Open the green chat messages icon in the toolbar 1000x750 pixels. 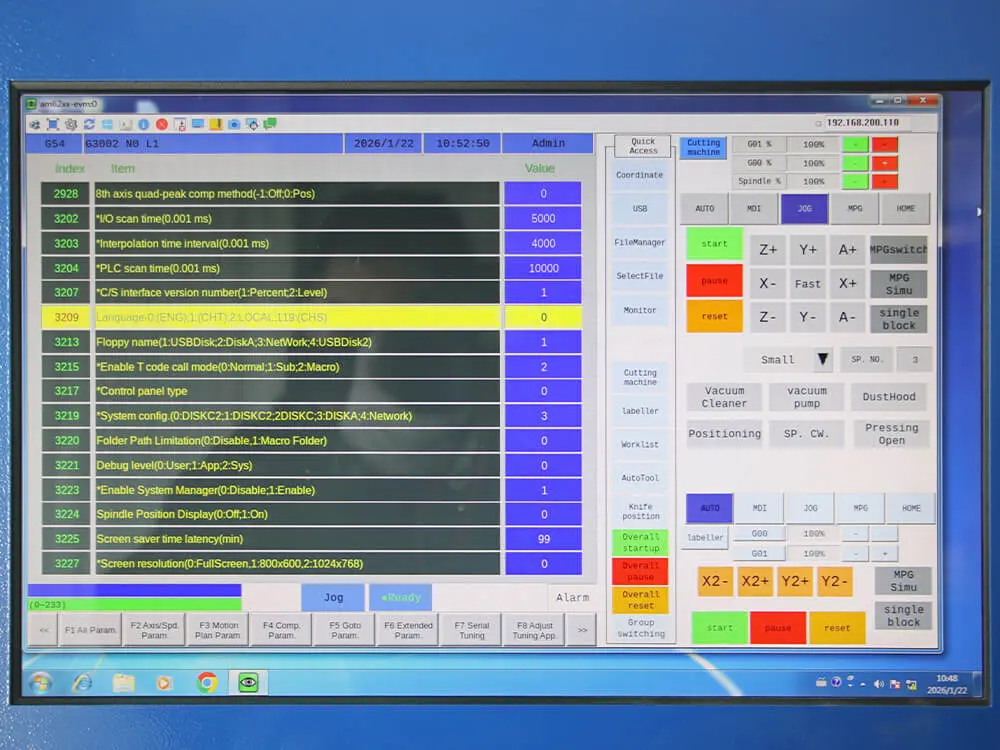(271, 123)
